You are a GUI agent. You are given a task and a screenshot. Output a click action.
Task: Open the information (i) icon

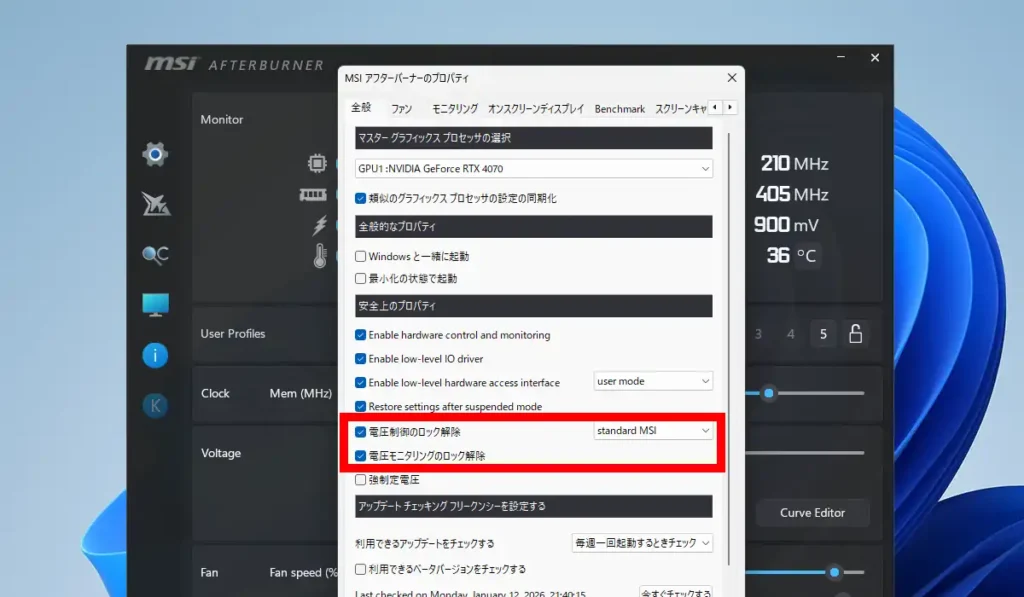click(x=154, y=355)
